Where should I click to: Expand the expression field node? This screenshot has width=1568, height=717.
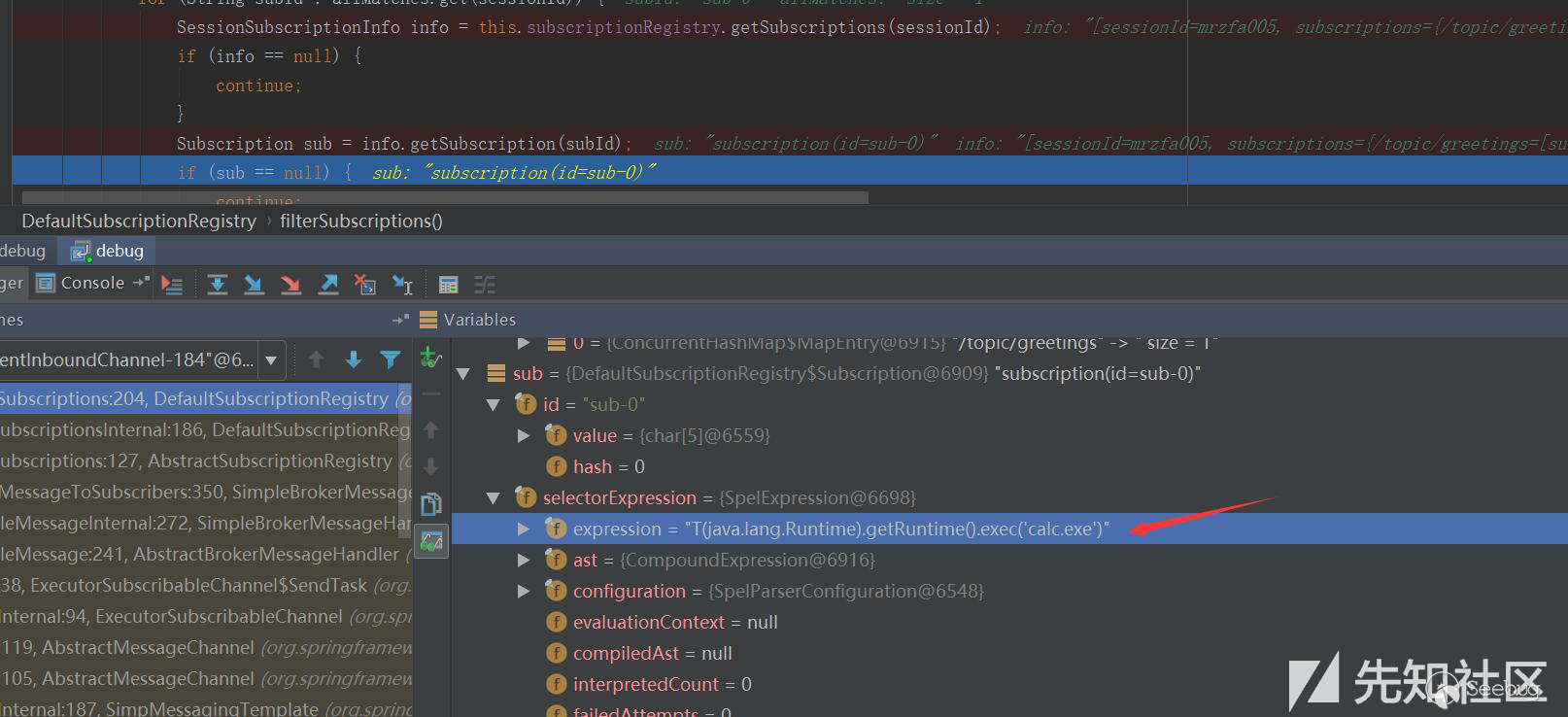(x=524, y=529)
